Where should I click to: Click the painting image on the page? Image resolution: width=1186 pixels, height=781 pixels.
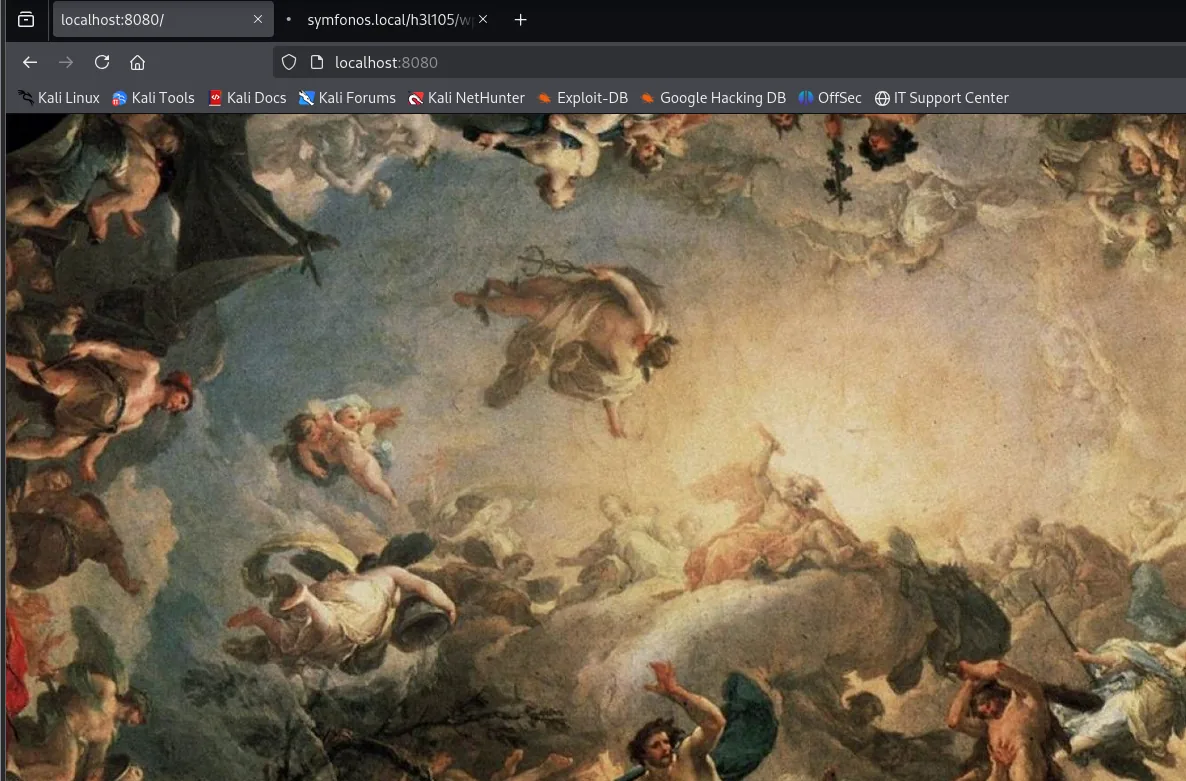[x=596, y=448]
